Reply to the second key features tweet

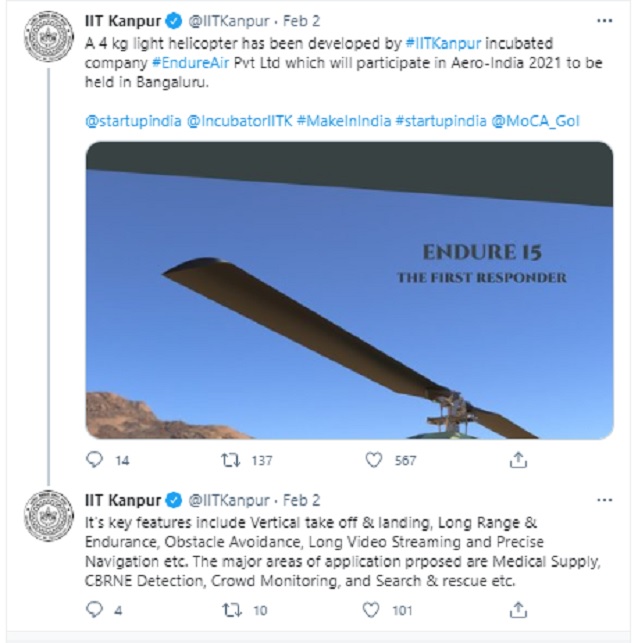[95, 609]
